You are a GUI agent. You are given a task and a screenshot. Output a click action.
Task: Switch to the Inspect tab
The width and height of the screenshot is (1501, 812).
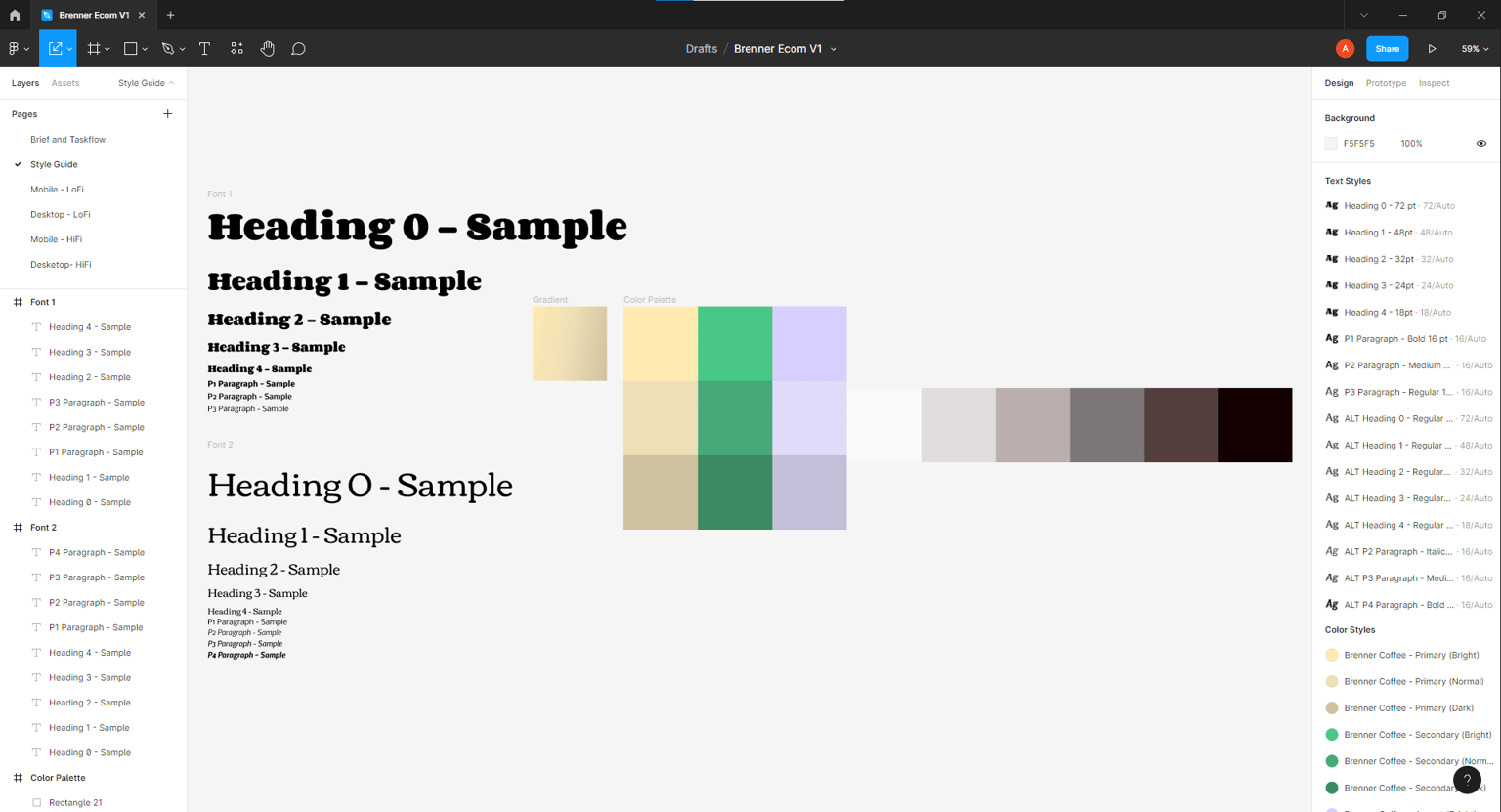[x=1434, y=83]
